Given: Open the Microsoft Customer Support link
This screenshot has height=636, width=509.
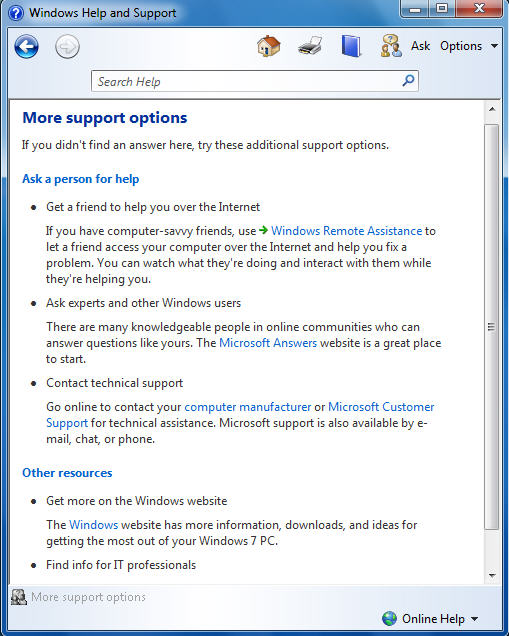Looking at the screenshot, I should point(381,407).
